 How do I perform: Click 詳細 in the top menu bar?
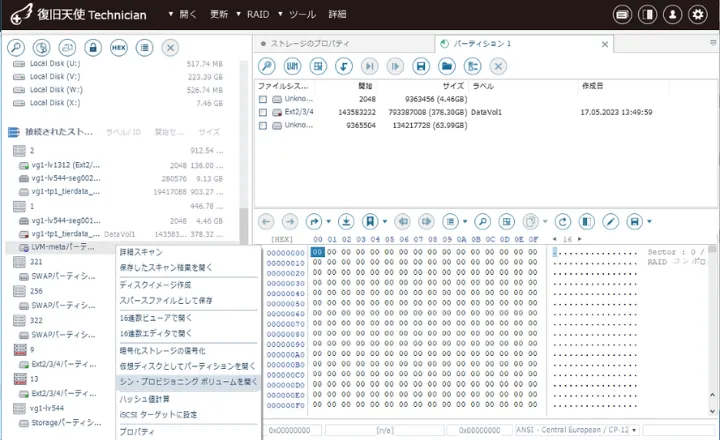[338, 14]
